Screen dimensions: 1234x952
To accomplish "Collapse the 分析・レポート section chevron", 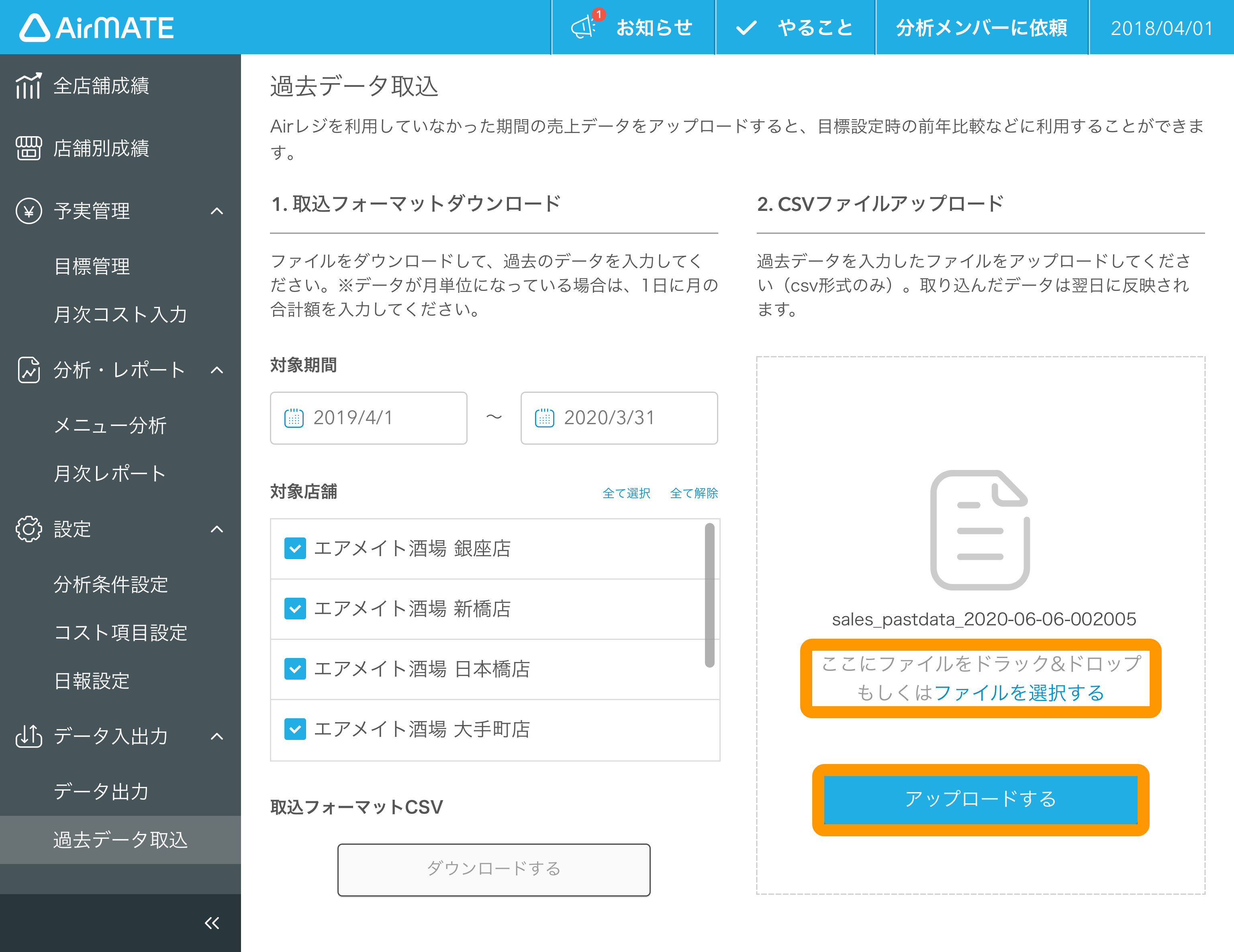I will [x=217, y=370].
